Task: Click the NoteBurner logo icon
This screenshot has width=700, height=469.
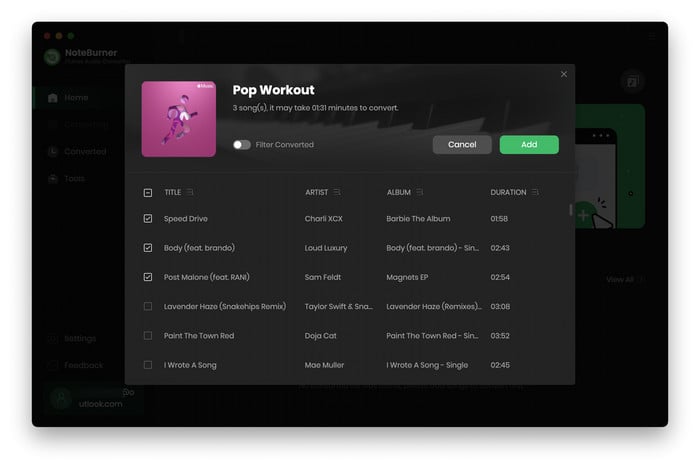Action: [52, 57]
